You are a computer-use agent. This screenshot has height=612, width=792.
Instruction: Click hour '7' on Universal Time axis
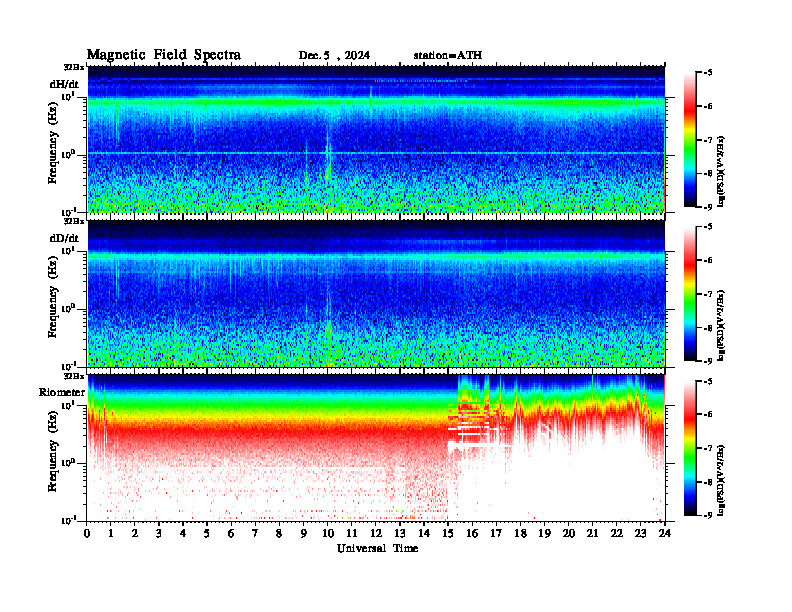click(256, 533)
